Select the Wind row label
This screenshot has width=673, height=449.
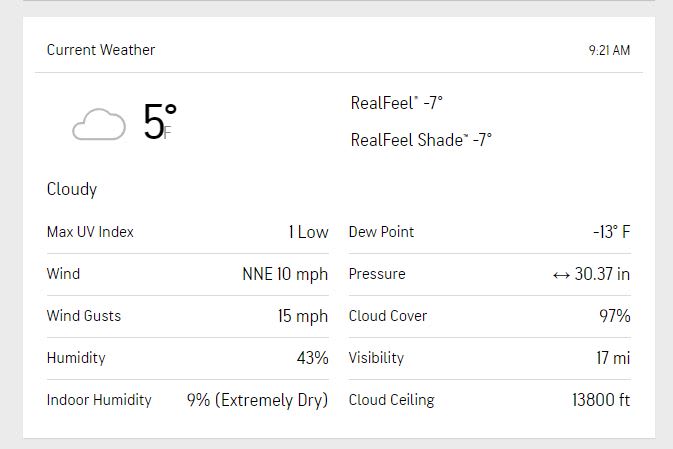coord(63,274)
